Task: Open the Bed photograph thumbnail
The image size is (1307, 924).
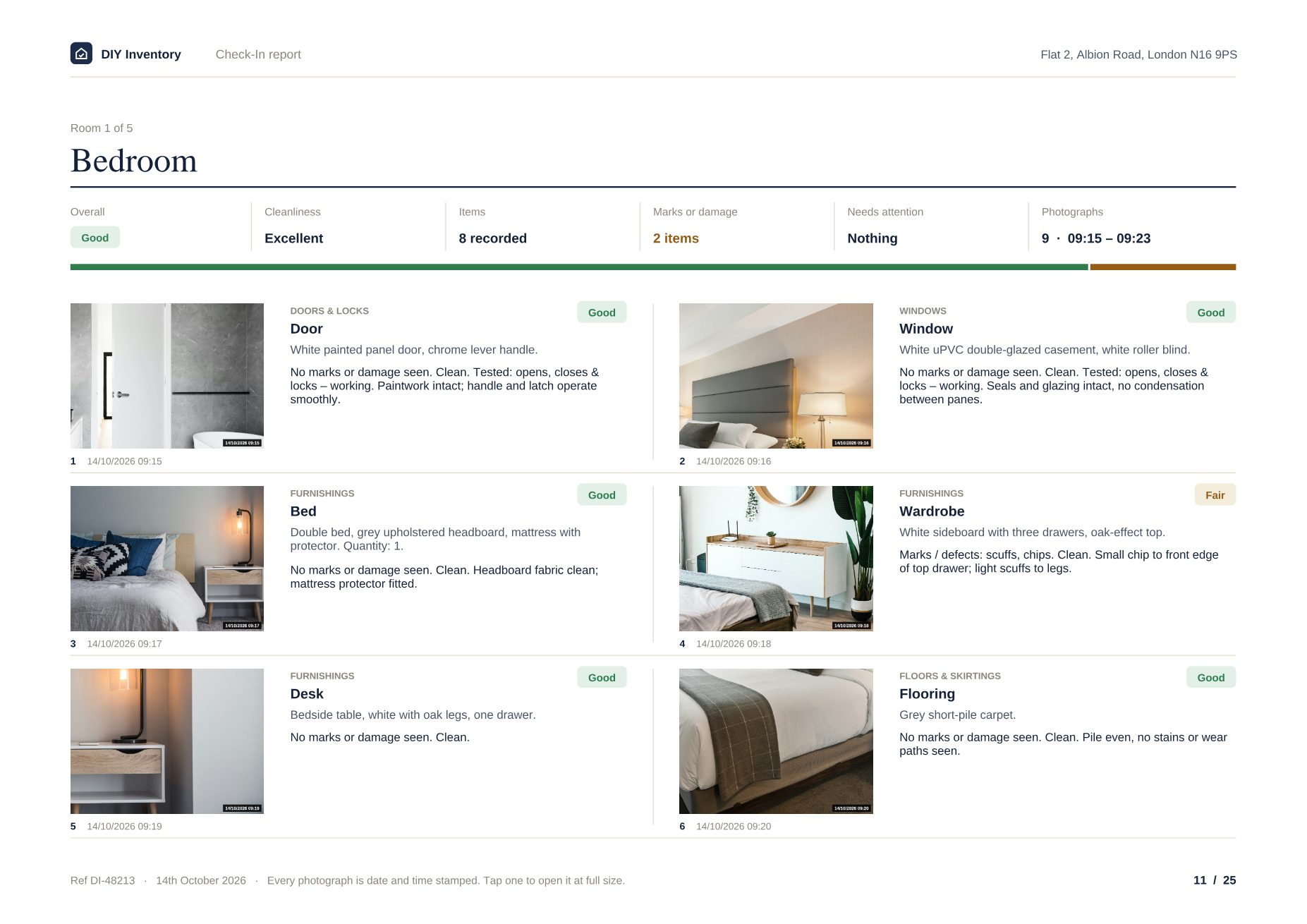Action: click(167, 559)
